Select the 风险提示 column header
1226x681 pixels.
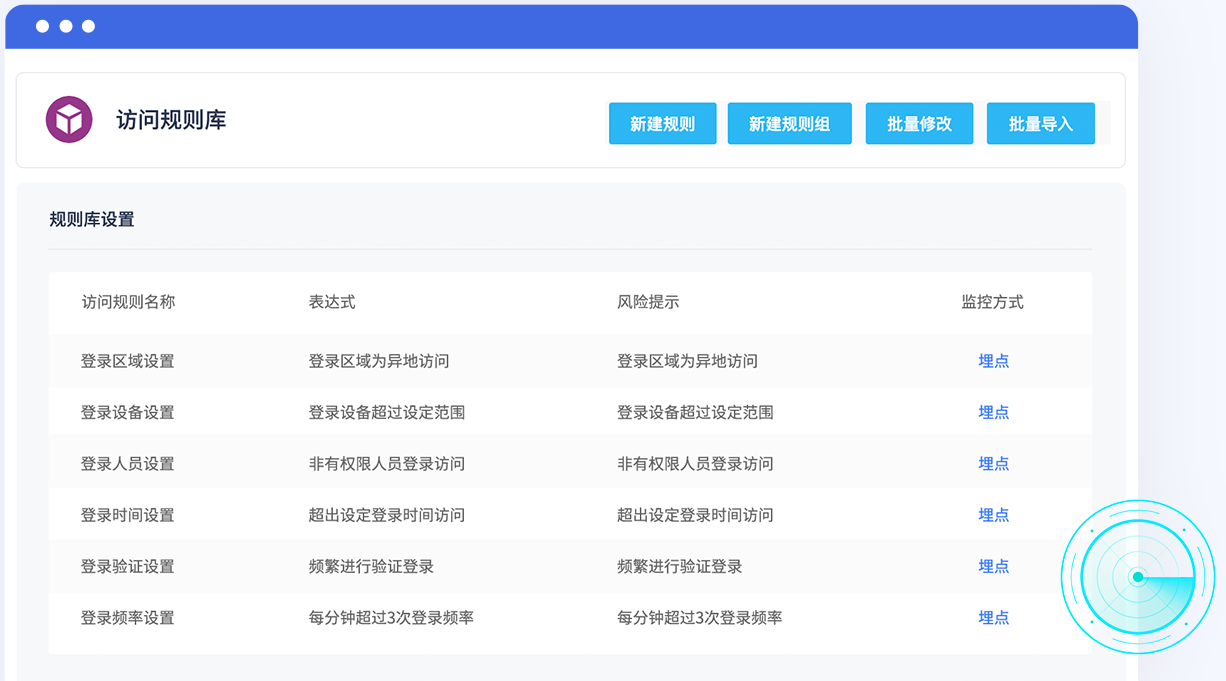click(x=648, y=302)
